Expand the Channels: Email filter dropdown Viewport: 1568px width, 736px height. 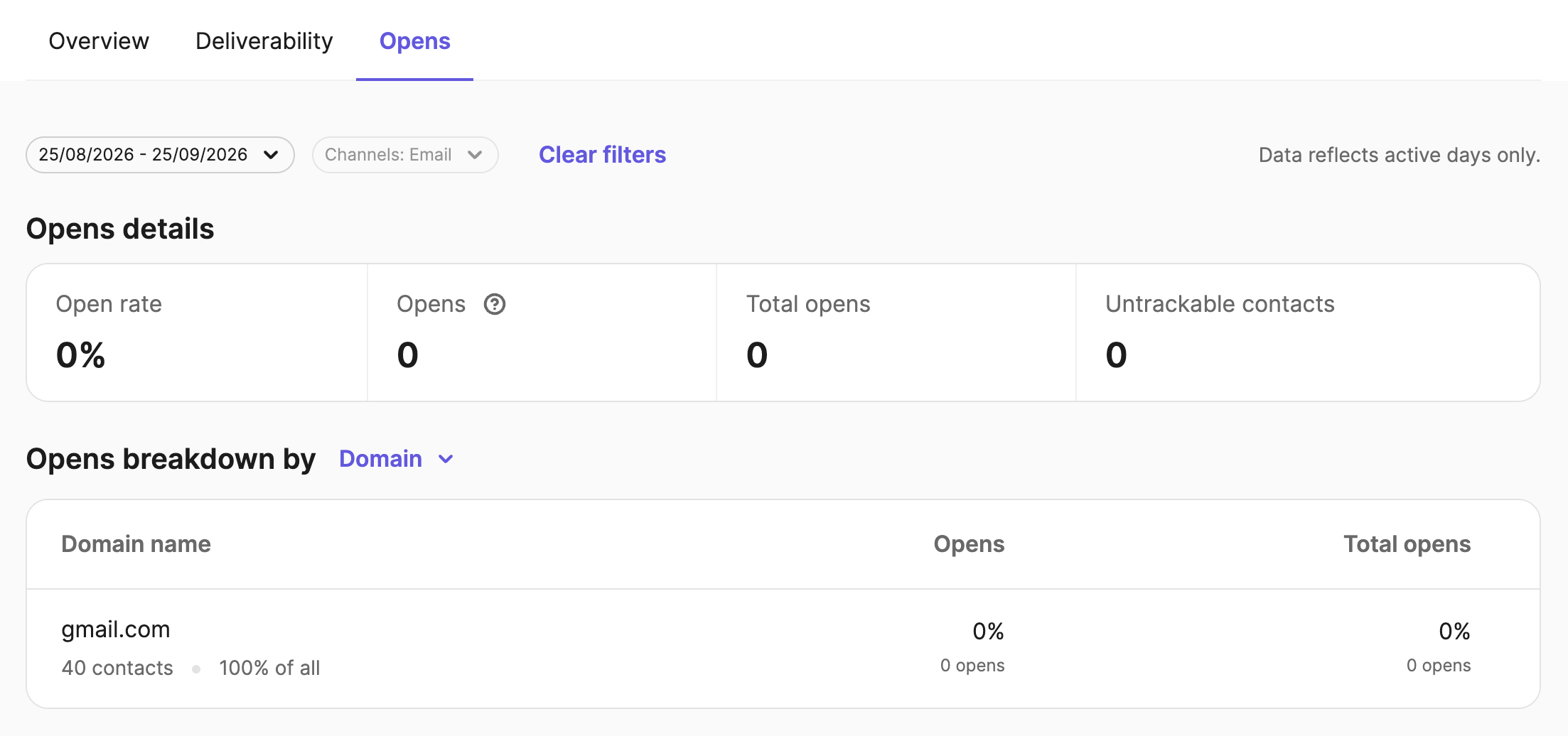point(405,155)
